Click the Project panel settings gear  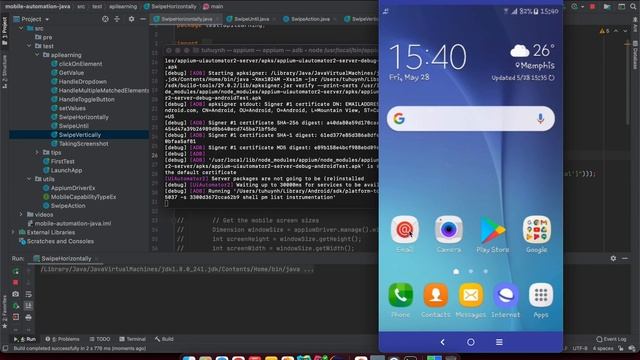[131, 19]
